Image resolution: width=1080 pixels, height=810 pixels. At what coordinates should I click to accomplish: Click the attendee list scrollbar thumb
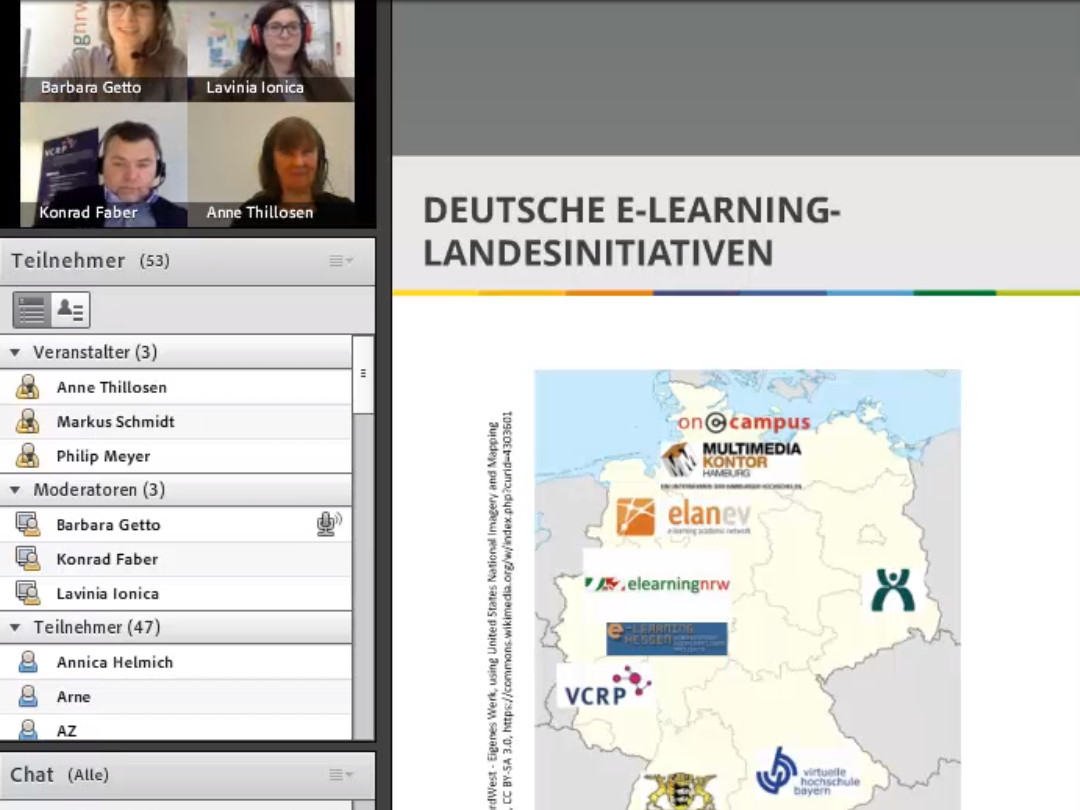pyautogui.click(x=363, y=375)
